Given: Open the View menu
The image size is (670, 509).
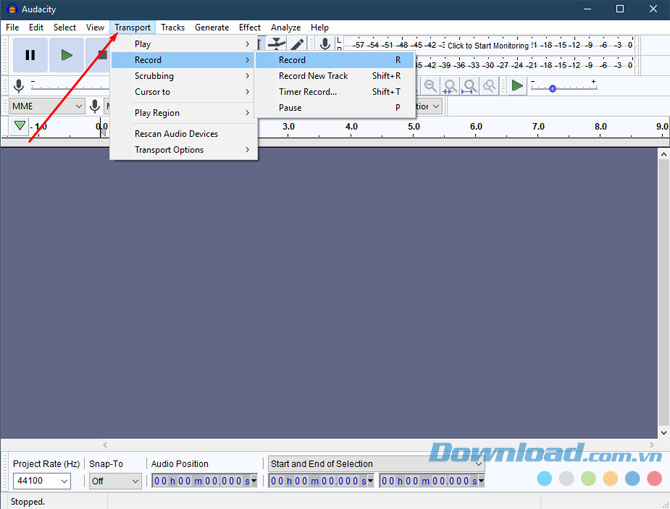Looking at the screenshot, I should 95,27.
